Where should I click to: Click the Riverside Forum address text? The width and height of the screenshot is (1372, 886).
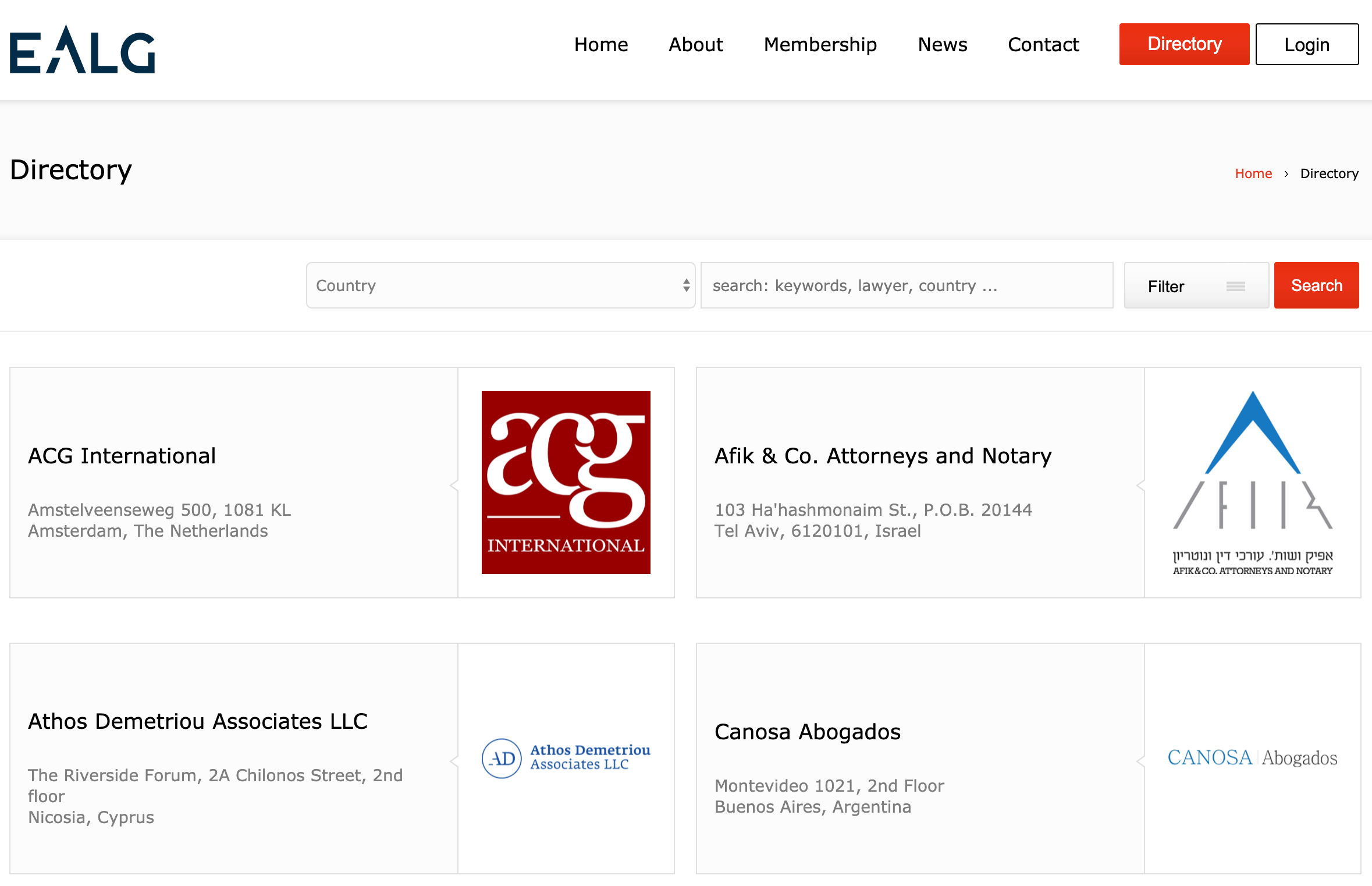215,786
